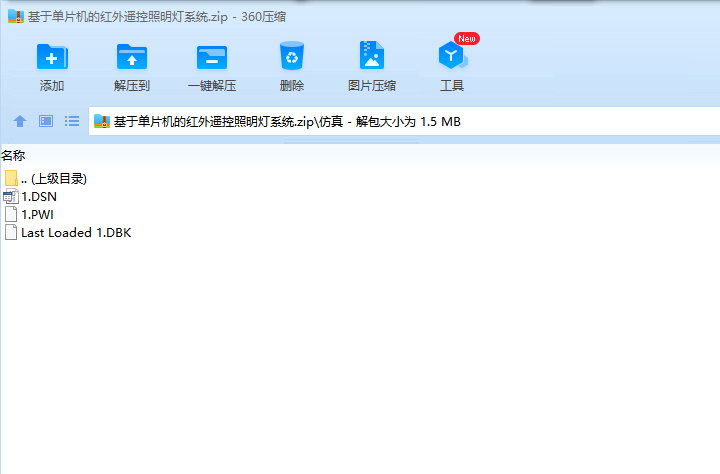Click the 解压到 (Extract to) icon

(x=132, y=57)
